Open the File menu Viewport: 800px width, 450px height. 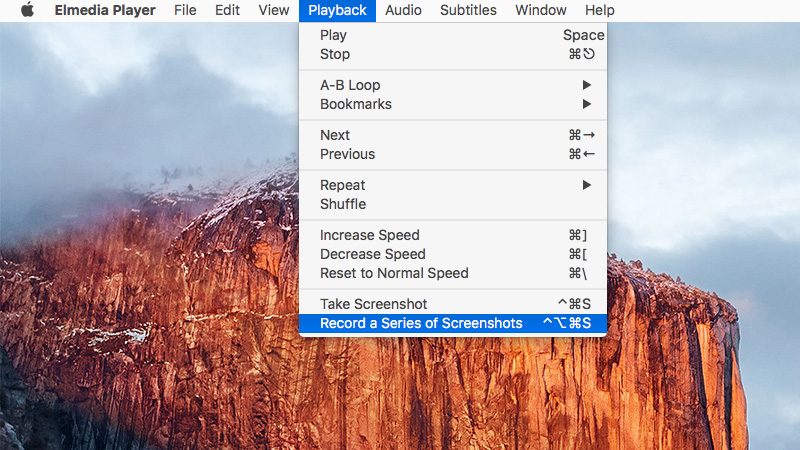pos(185,10)
